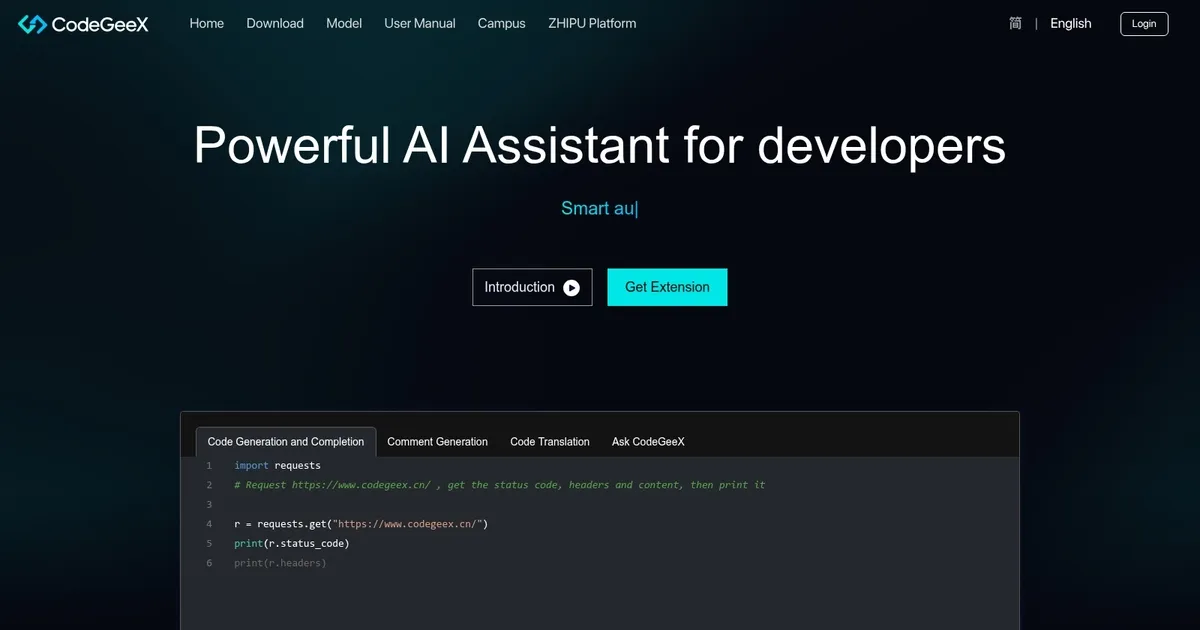This screenshot has width=1200, height=630.
Task: Go to Home nav item
Action: pos(207,23)
